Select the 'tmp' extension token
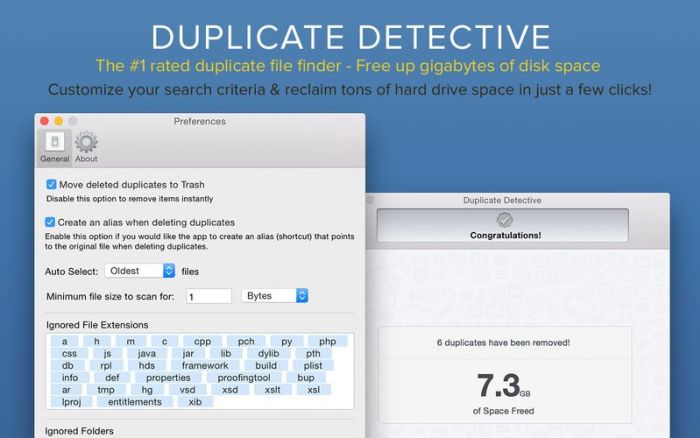The width and height of the screenshot is (700, 438). [x=106, y=389]
